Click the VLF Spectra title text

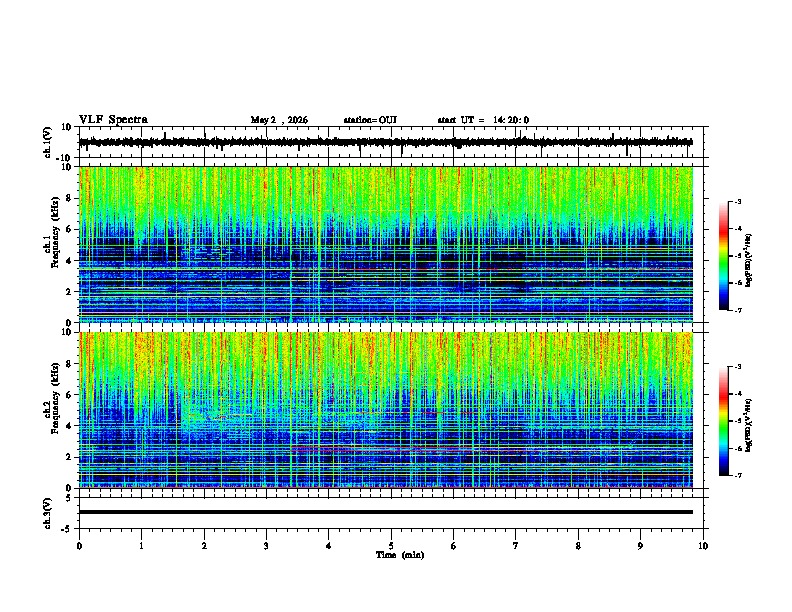(x=113, y=120)
